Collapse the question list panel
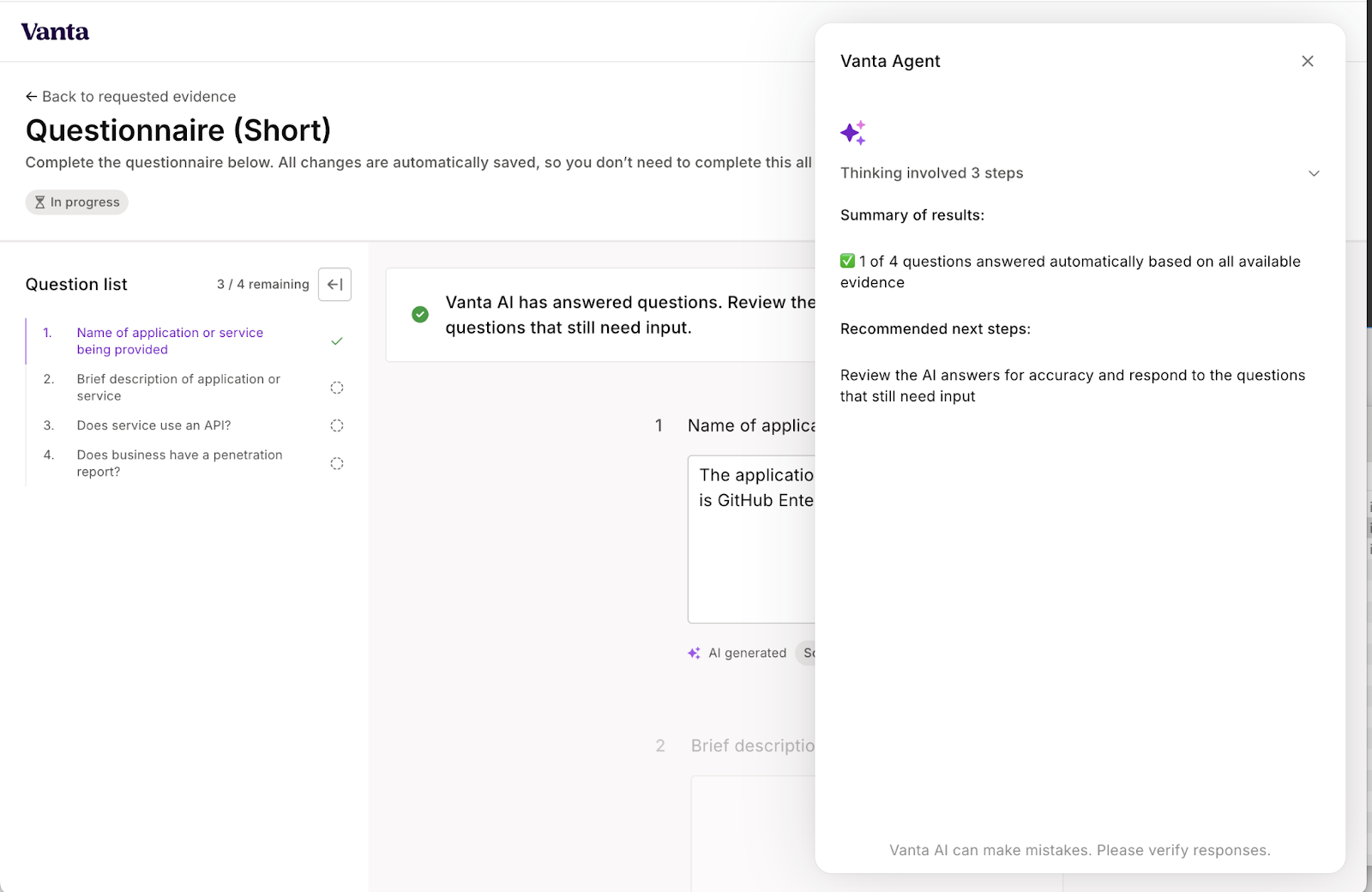 pos(335,285)
